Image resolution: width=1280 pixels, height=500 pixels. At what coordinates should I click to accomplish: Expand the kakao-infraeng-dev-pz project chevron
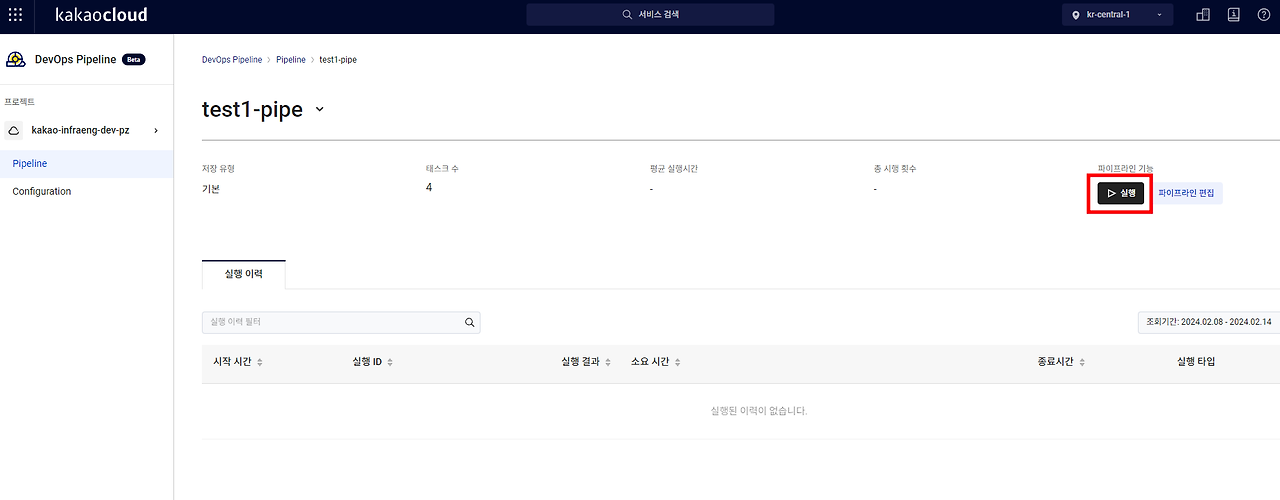pyautogui.click(x=155, y=130)
